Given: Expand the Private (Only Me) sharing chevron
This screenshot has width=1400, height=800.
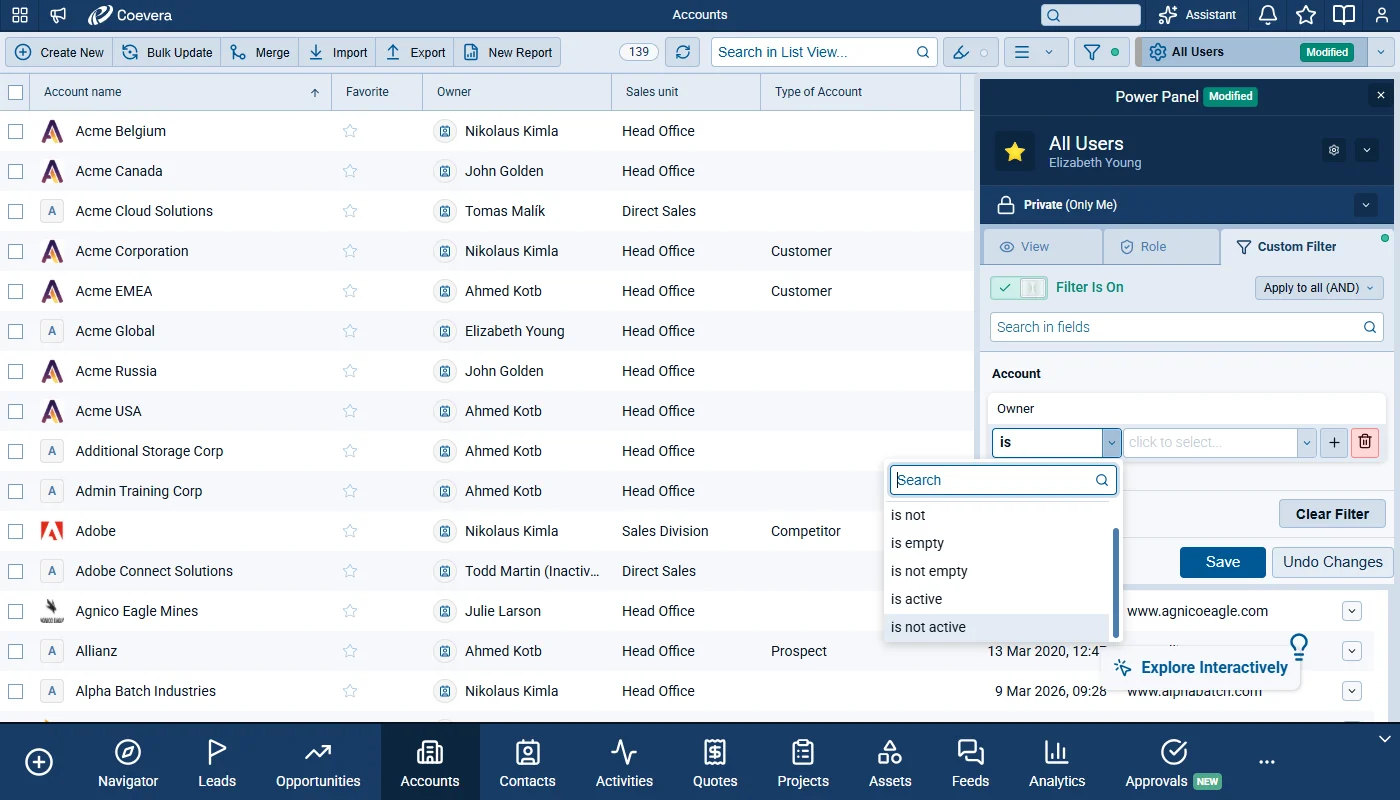Looking at the screenshot, I should (x=1366, y=205).
